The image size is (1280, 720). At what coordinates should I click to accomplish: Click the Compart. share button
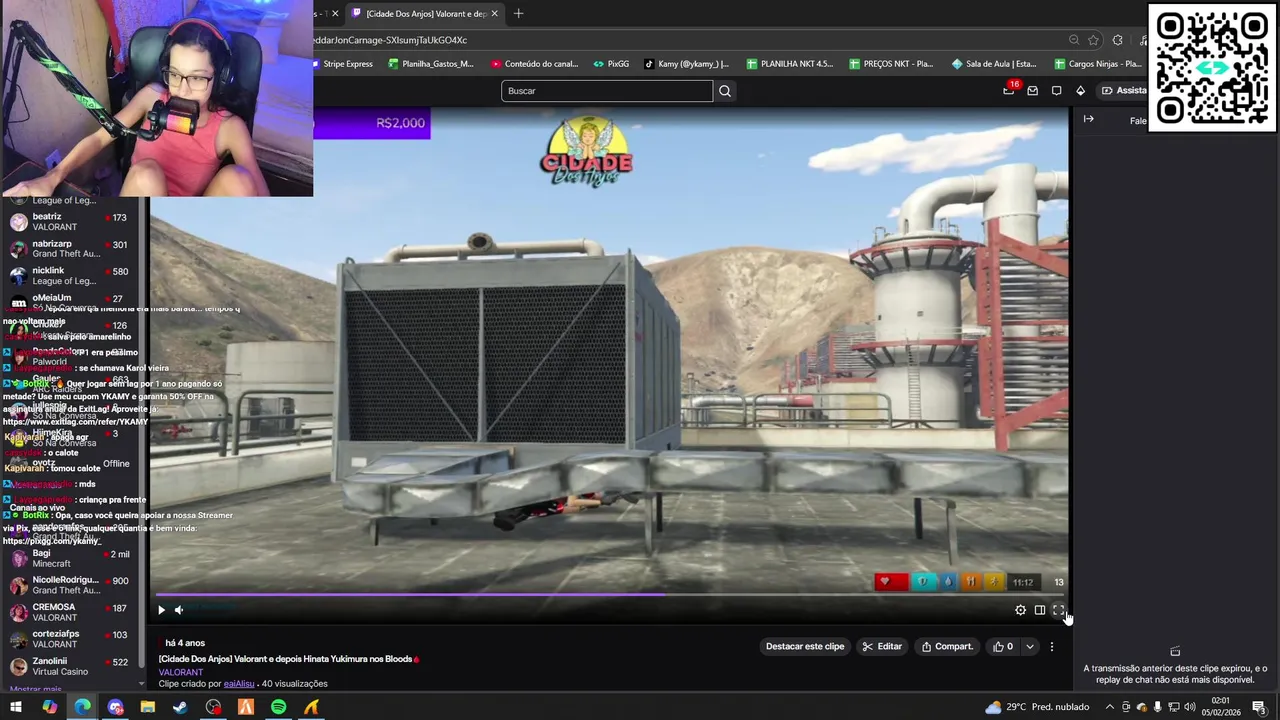click(x=947, y=647)
